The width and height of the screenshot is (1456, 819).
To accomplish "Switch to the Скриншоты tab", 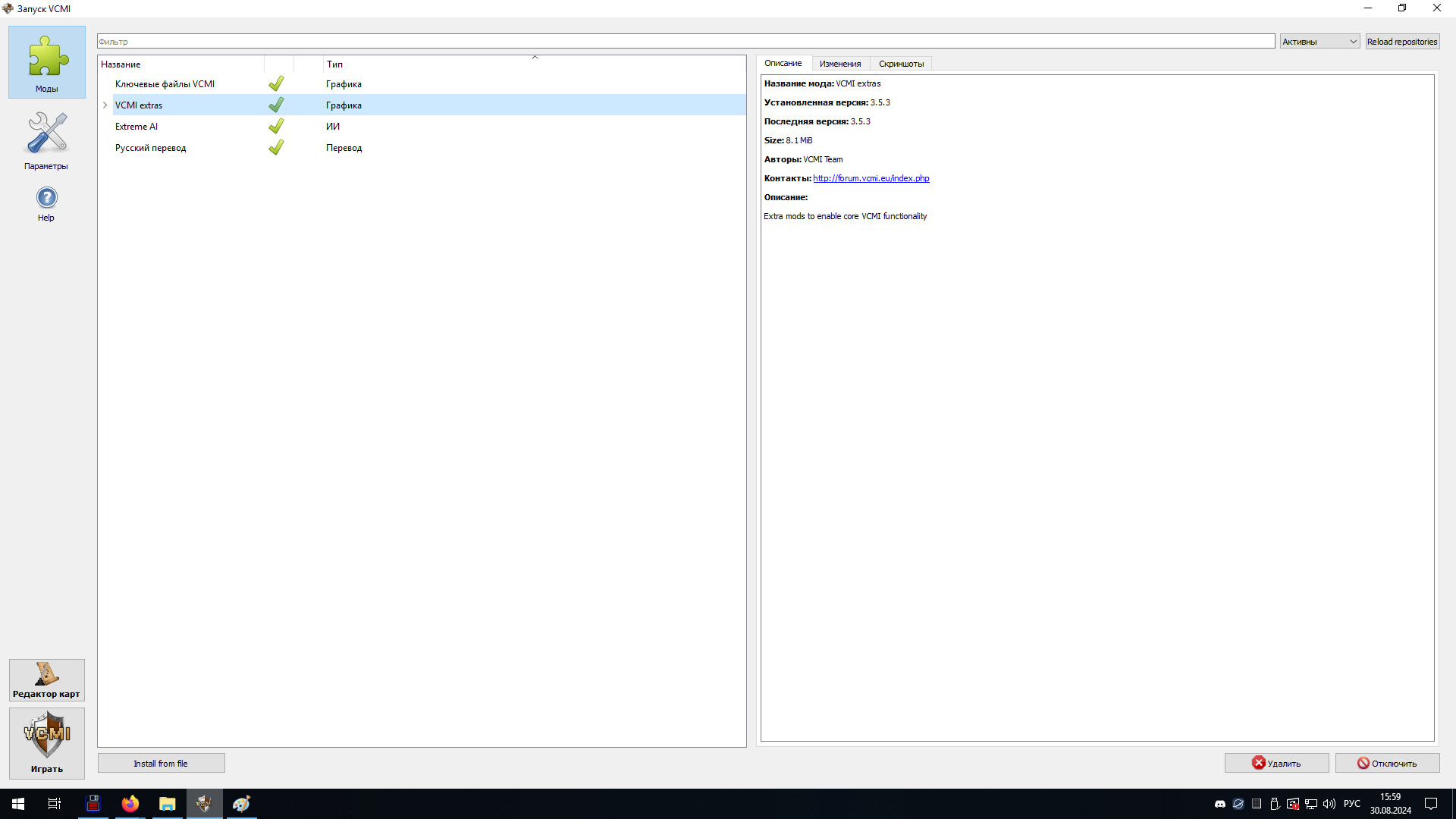I will click(901, 64).
